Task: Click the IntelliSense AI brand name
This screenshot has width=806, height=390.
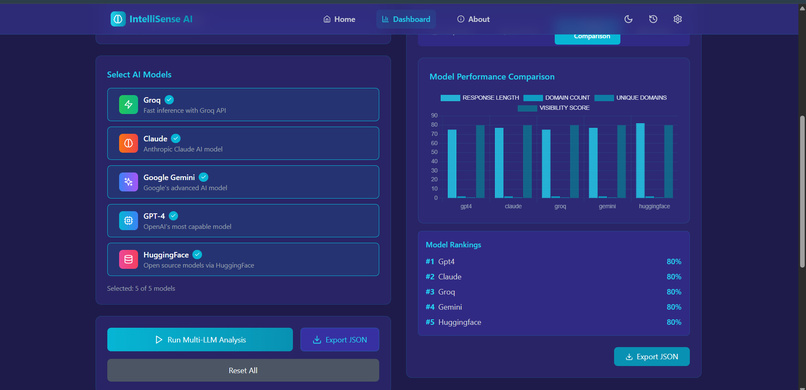Action: click(x=161, y=20)
